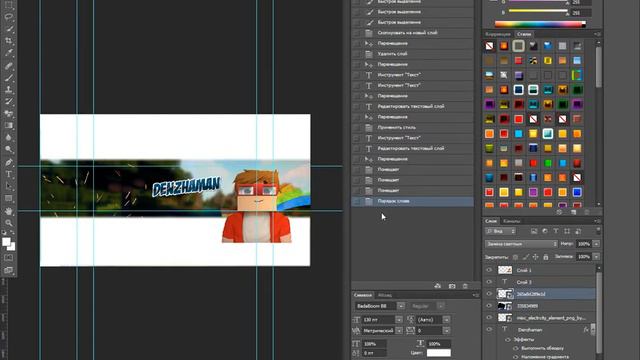Select the Horizontal Type tool
The image size is (640, 360).
click(9, 174)
